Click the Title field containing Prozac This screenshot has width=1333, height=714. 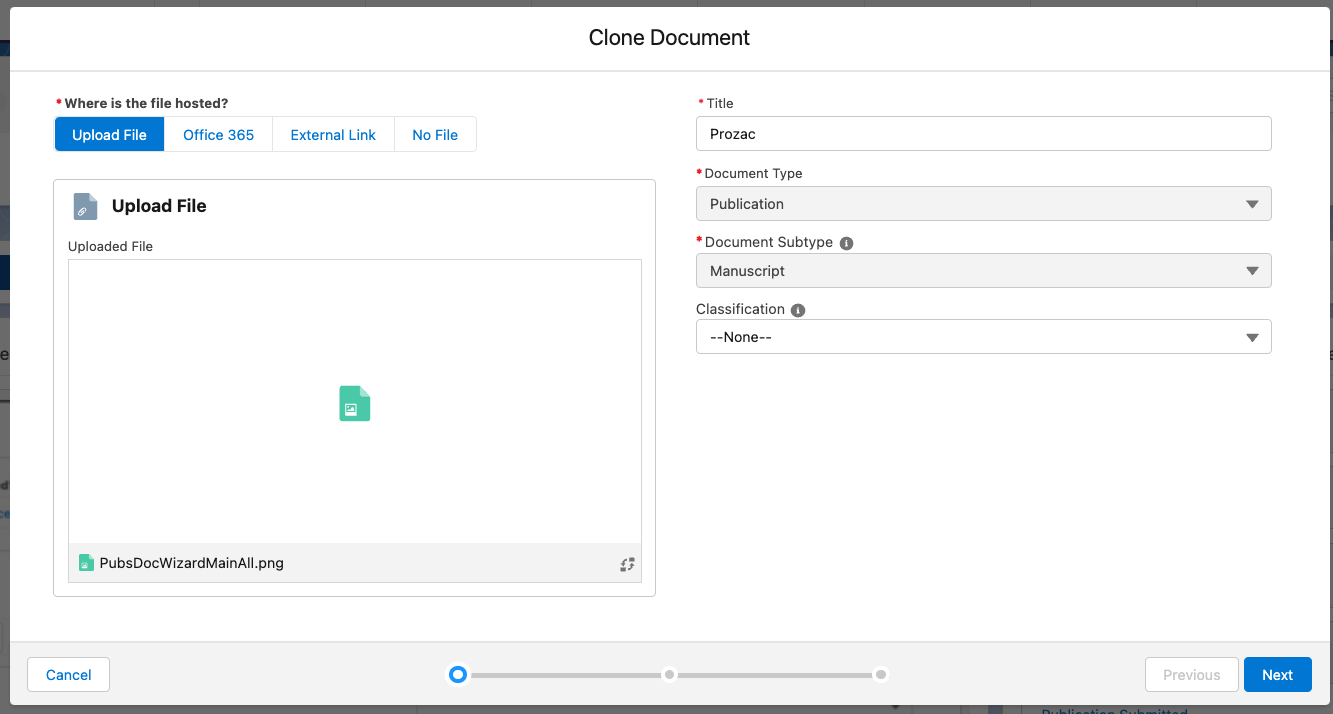tap(983, 134)
